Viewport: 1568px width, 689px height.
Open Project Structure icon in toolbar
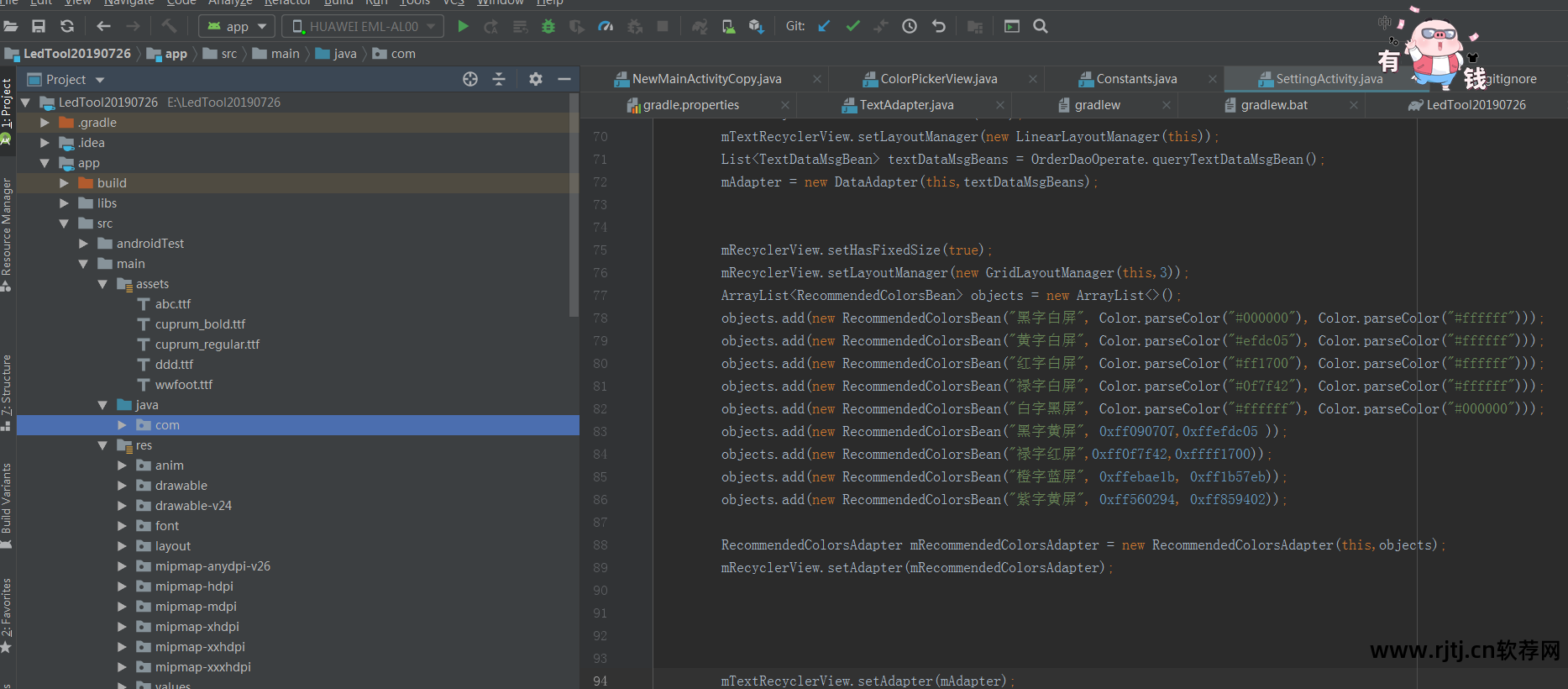975,27
